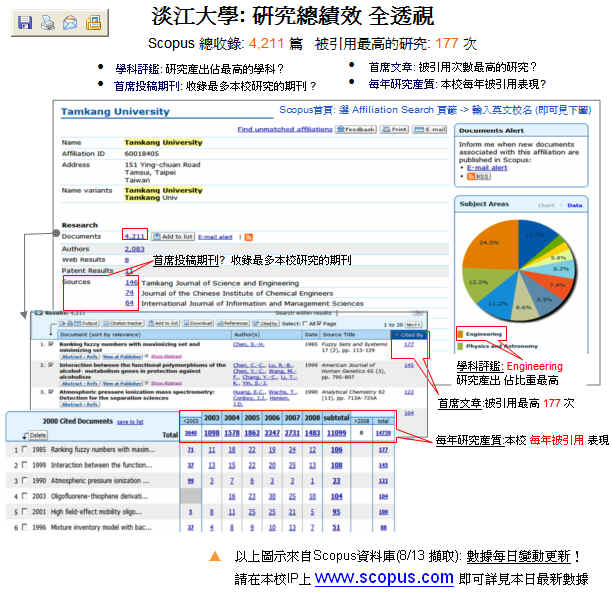The height and width of the screenshot is (597, 612).
Task: Click 2007 total citations 2731 link
Action: [292, 433]
